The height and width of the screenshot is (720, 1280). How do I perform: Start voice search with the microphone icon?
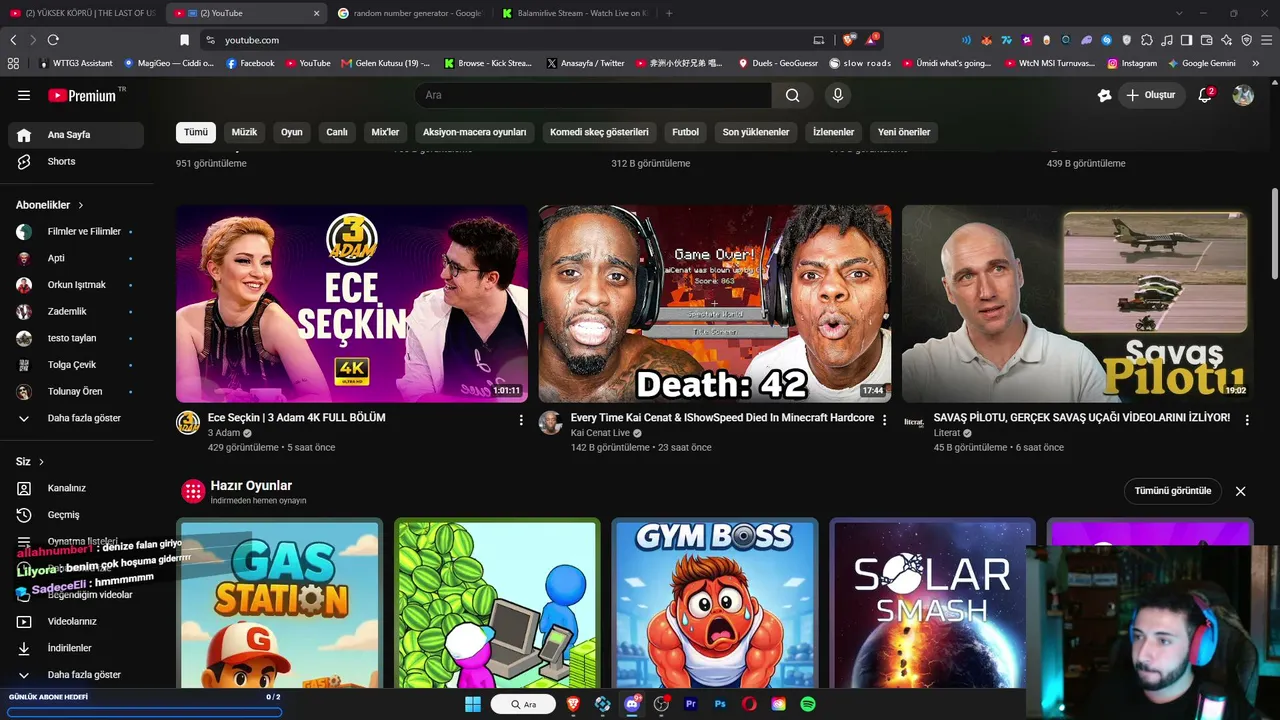(x=838, y=95)
